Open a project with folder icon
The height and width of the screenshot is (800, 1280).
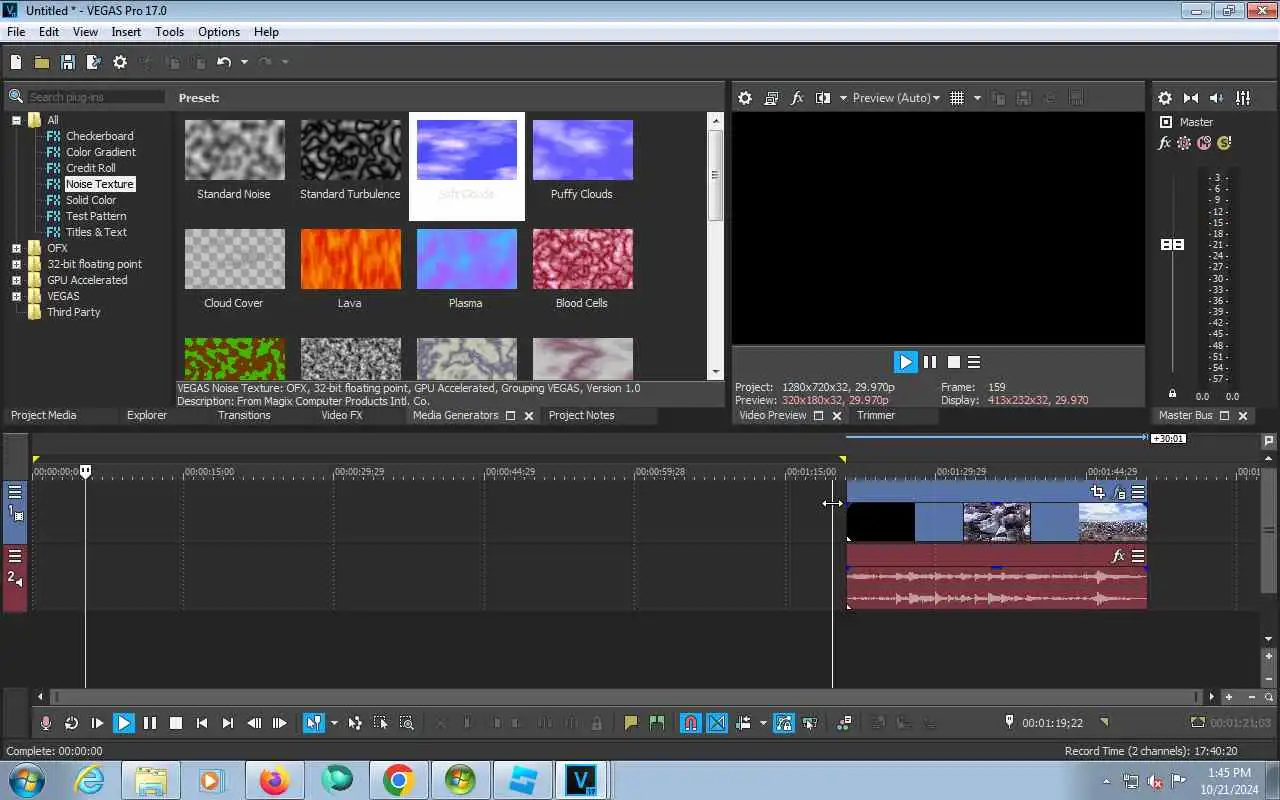(42, 62)
